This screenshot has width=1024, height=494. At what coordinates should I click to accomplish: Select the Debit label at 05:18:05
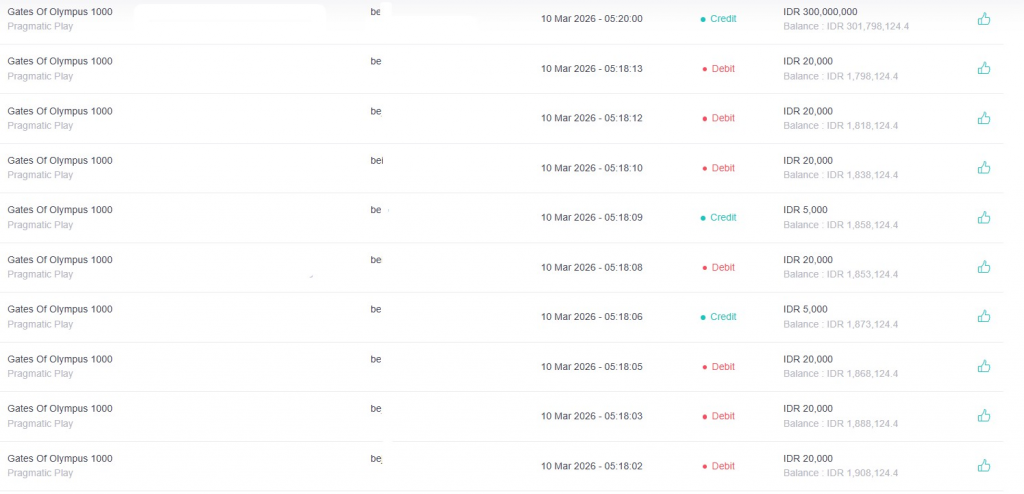coord(722,367)
